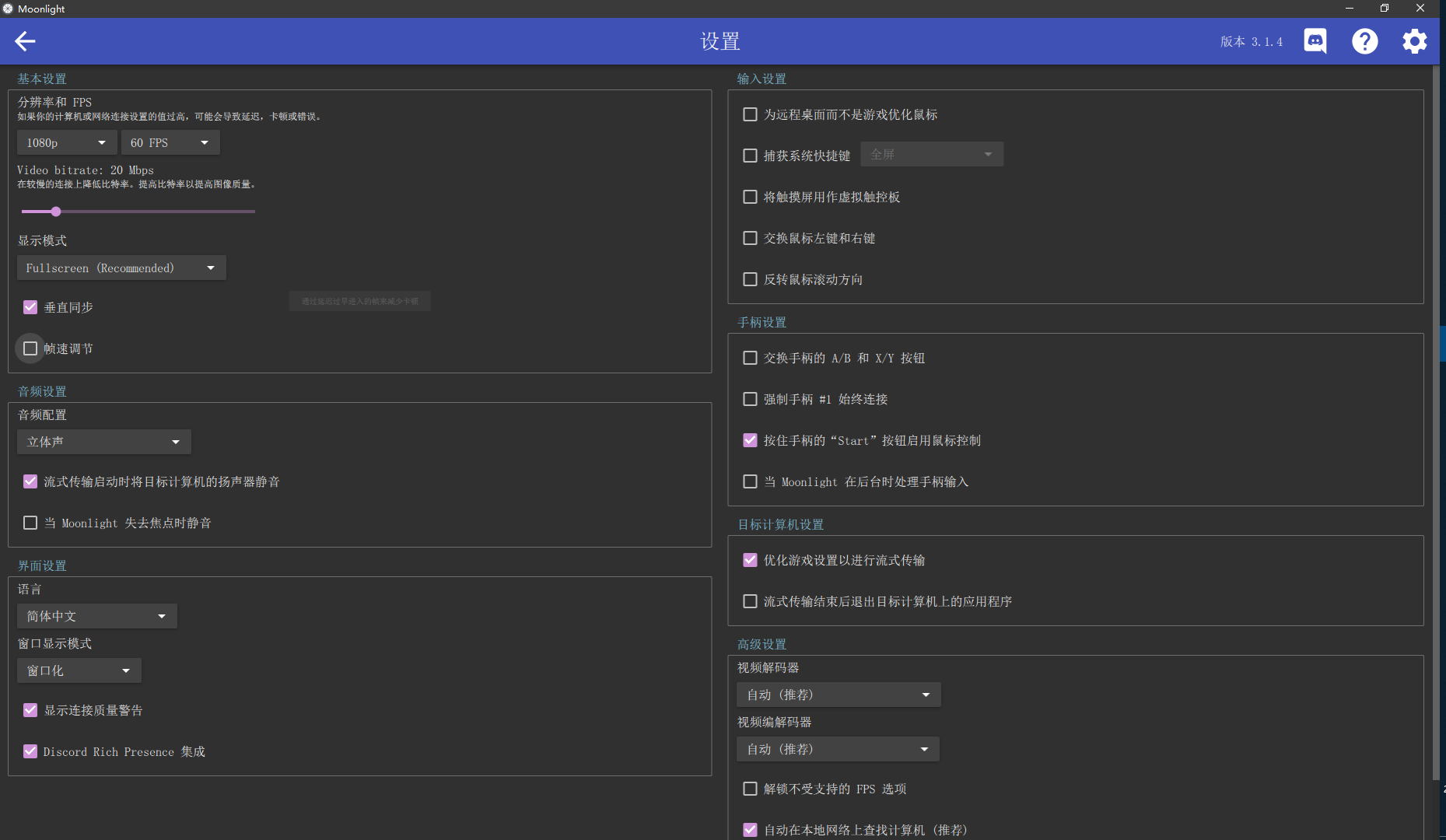Click the video bitrate slider track
Screen dimensions: 1446x840
click(x=138, y=212)
